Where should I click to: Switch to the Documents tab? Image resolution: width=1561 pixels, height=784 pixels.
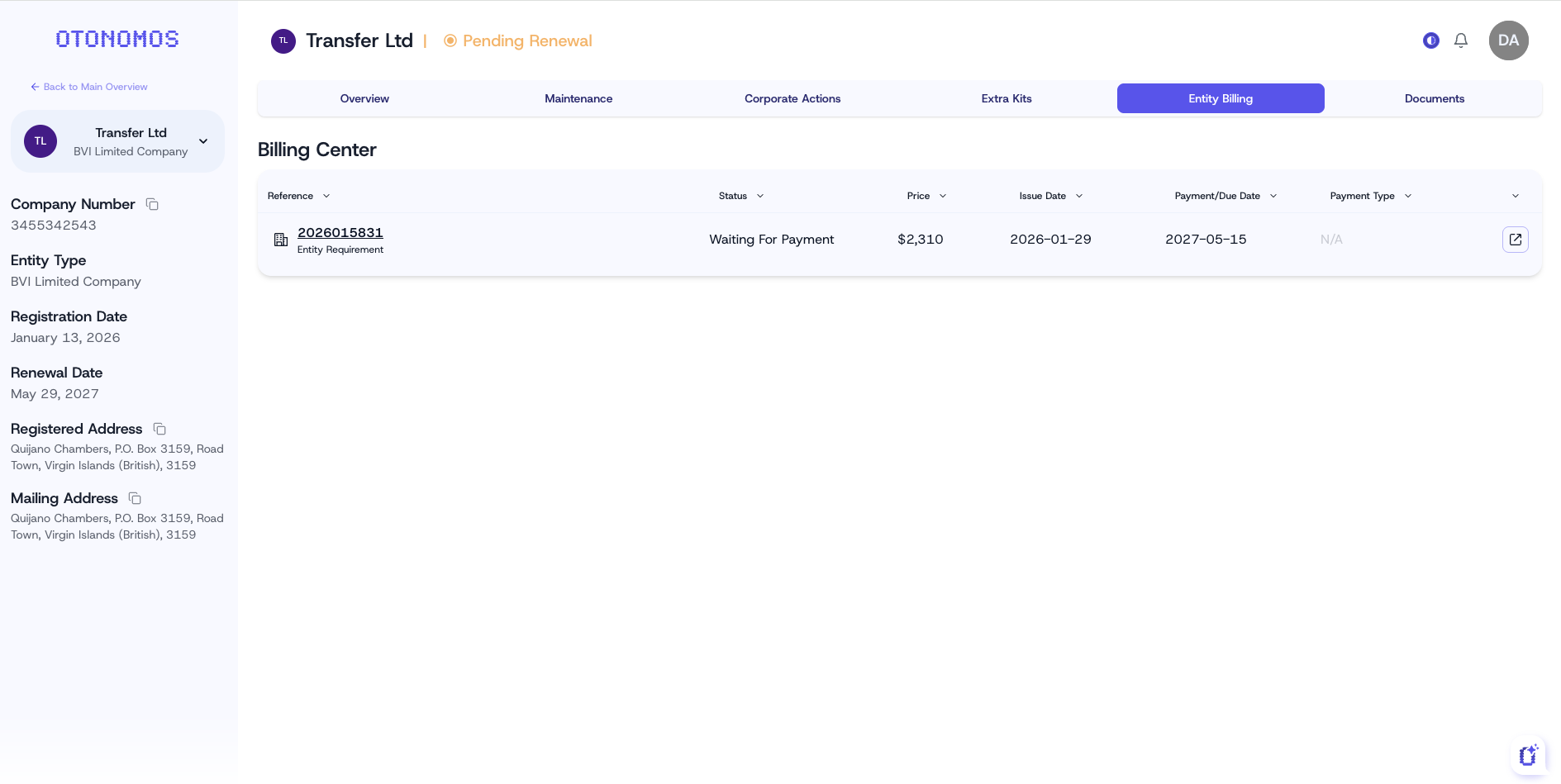click(1434, 98)
